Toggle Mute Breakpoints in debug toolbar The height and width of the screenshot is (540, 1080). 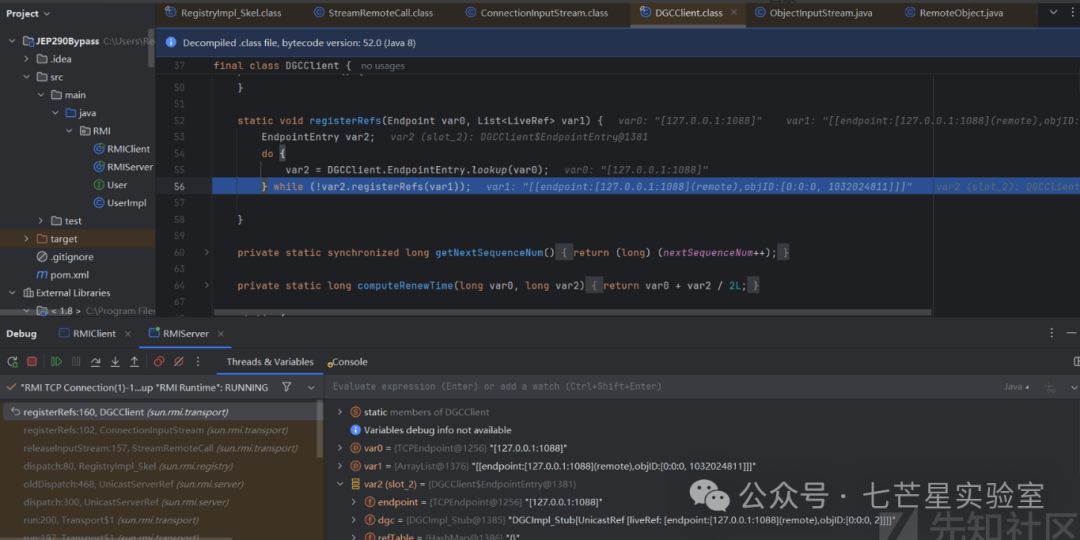[x=178, y=361]
